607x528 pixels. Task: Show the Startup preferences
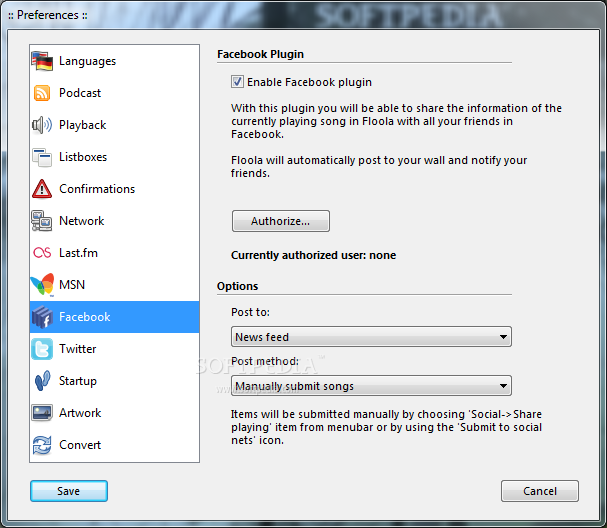[x=115, y=381]
